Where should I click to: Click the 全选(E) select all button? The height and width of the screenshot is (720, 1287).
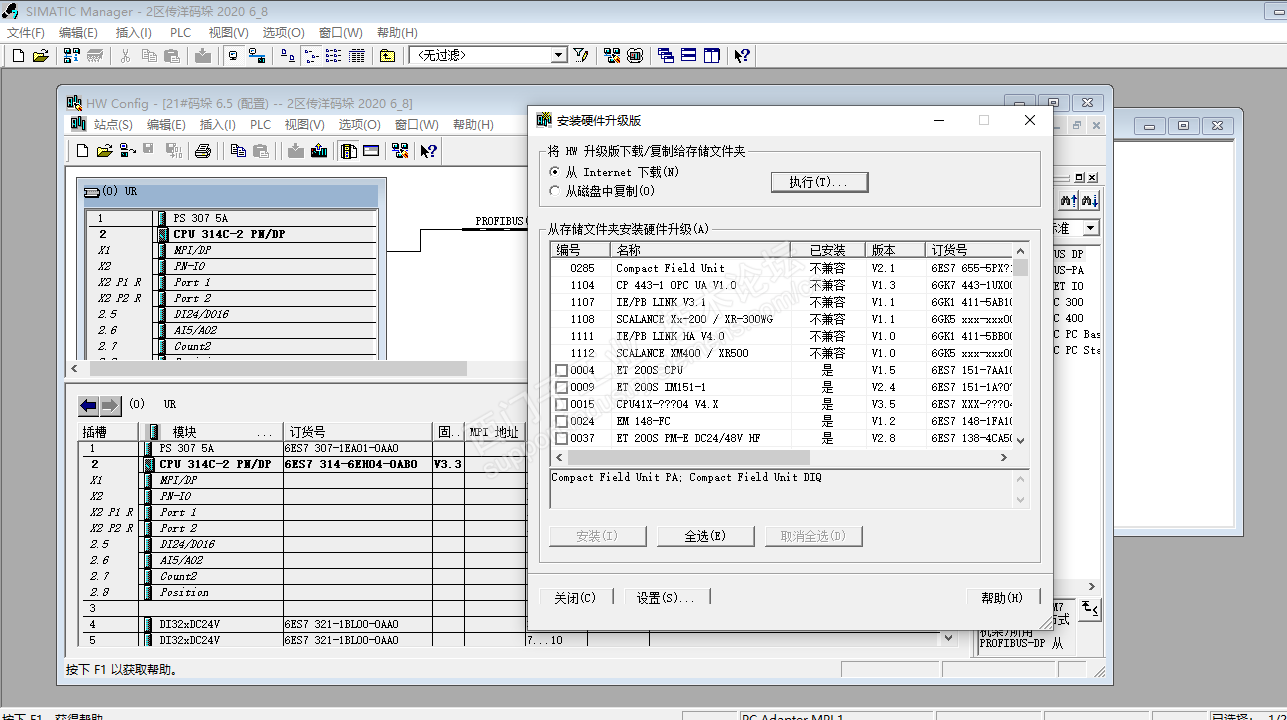point(705,536)
